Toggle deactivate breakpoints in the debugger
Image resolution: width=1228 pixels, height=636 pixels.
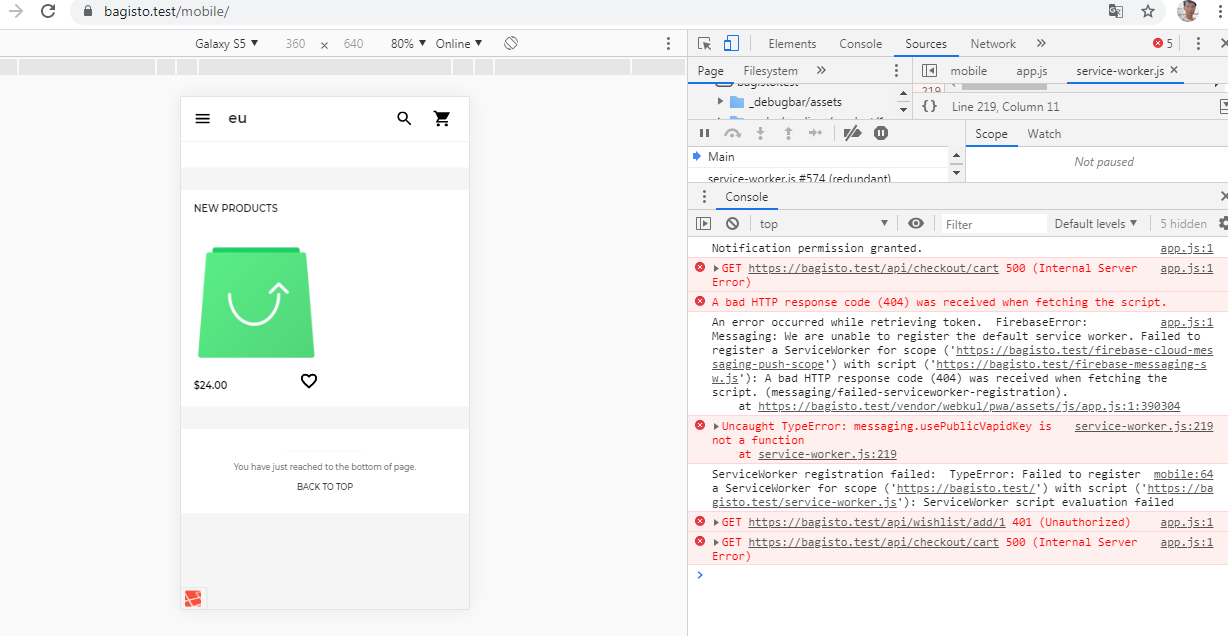click(x=852, y=133)
